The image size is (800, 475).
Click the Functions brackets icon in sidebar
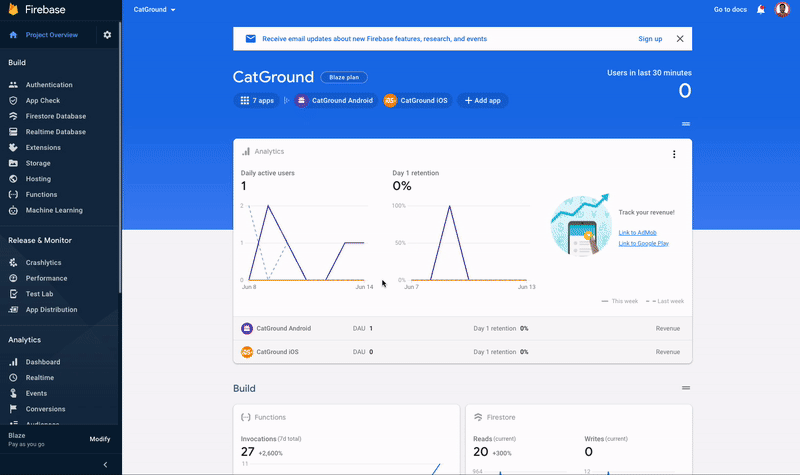coord(13,194)
